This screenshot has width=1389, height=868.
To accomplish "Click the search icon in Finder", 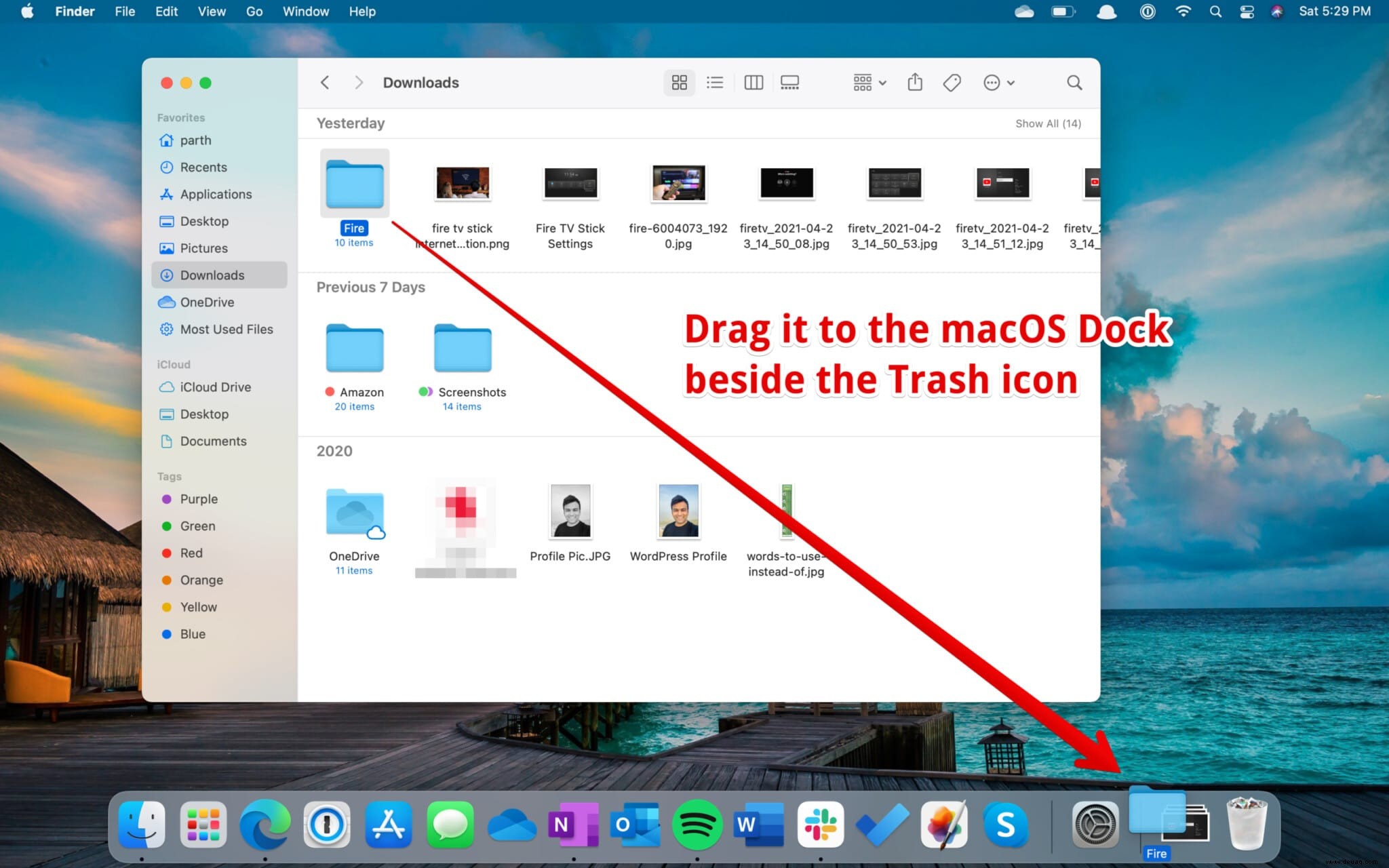I will (1074, 82).
